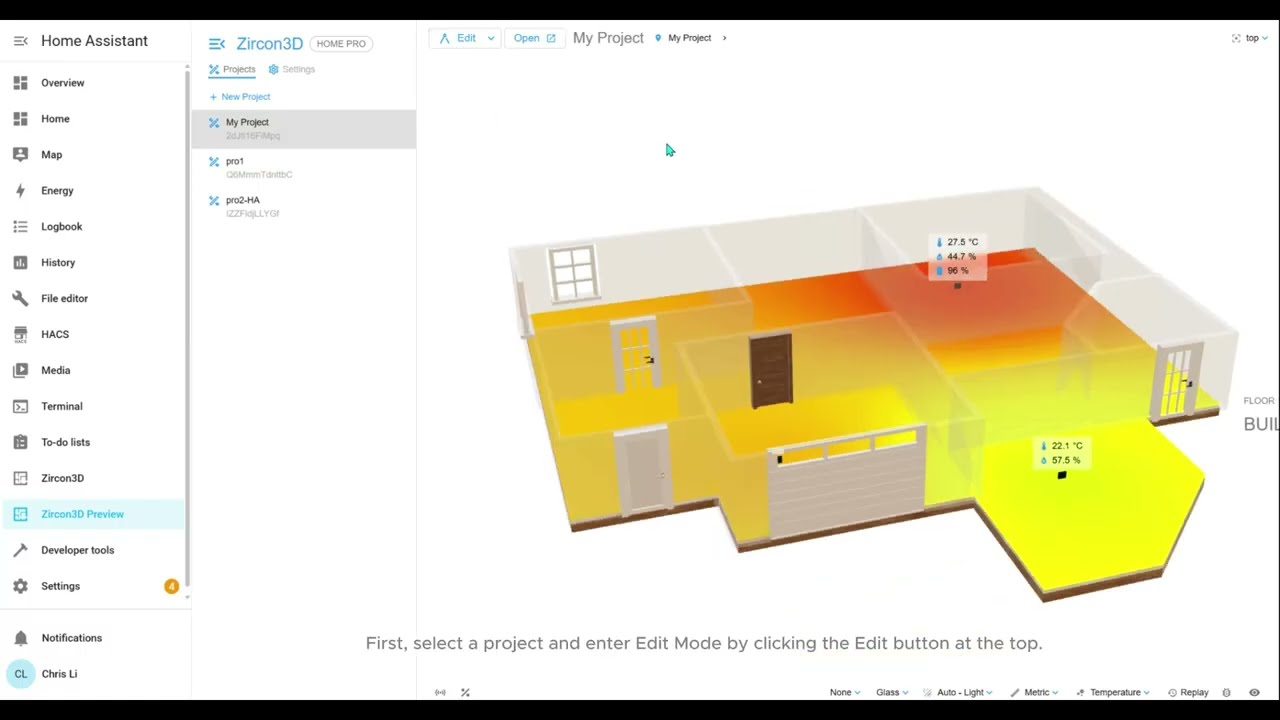Click the Zircon3D Preview sidebar icon
This screenshot has width=1280, height=720.
click(20, 514)
